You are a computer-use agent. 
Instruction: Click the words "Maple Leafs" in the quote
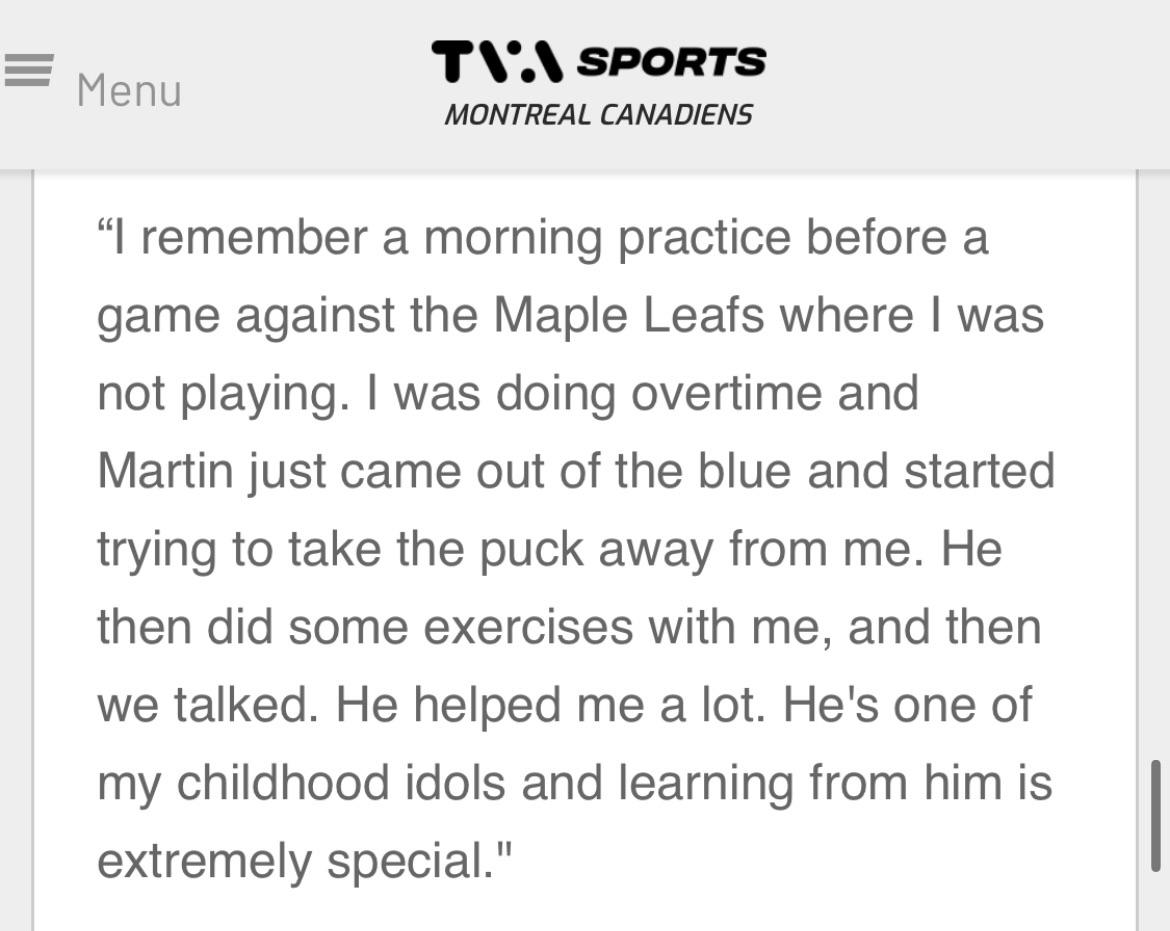pos(630,315)
